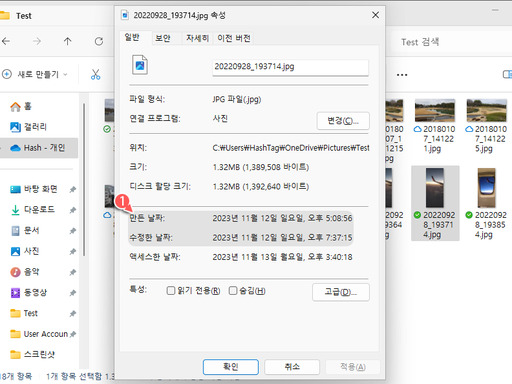Screen dimensions: 512x384
Task: Click the Forward arrow in Explorer
Action: pos(37,41)
